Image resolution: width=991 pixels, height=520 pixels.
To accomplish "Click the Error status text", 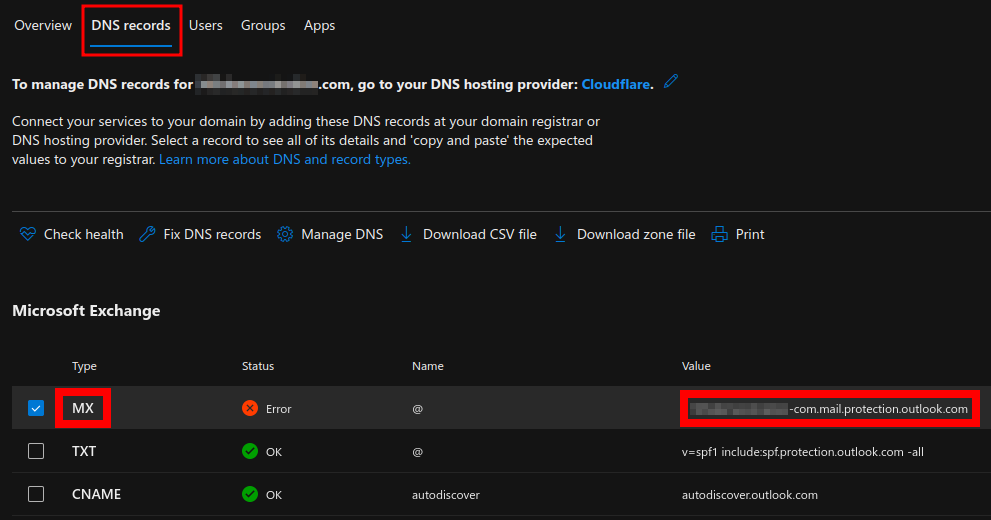I will click(x=279, y=409).
